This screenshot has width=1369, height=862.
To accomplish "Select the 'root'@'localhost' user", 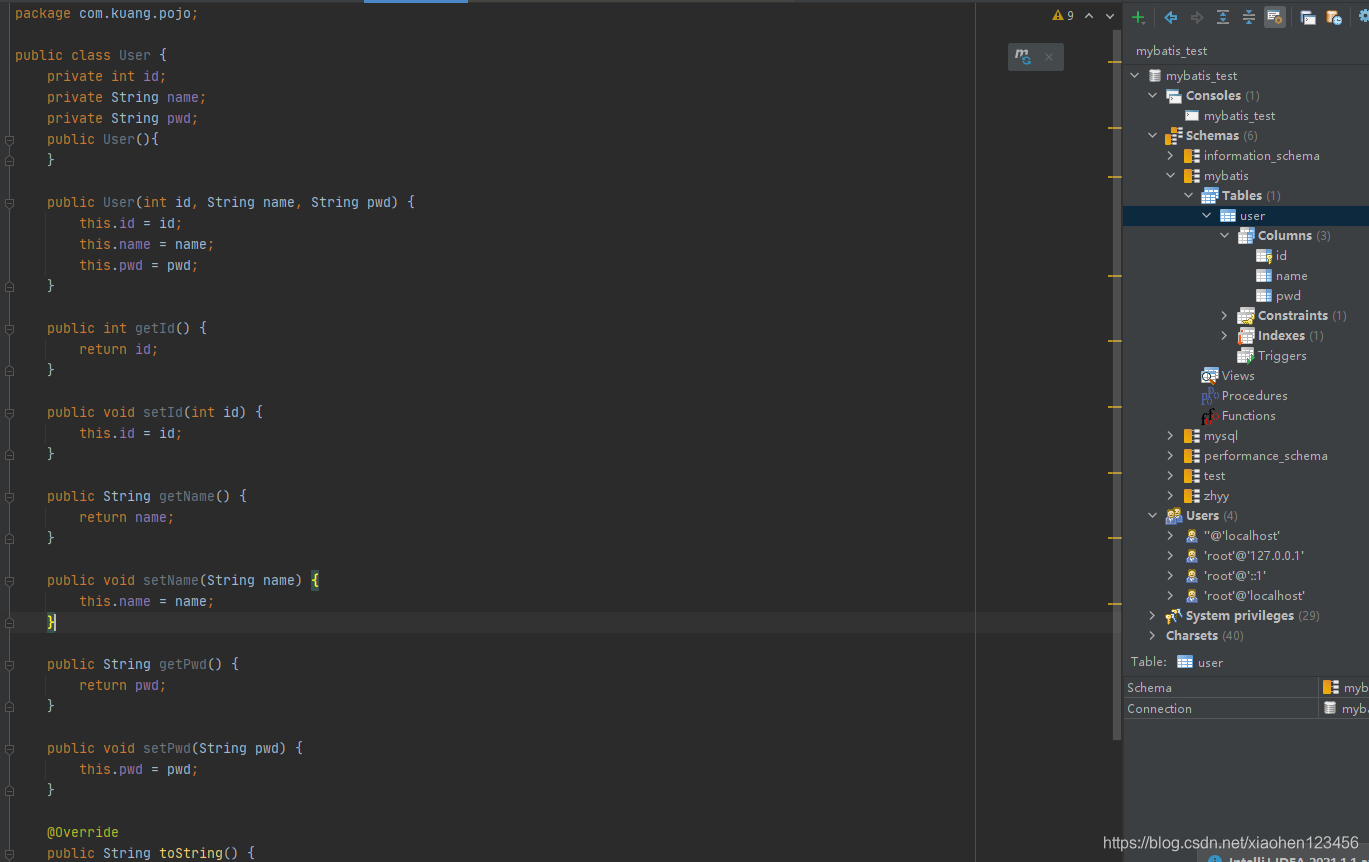I will 1254,596.
